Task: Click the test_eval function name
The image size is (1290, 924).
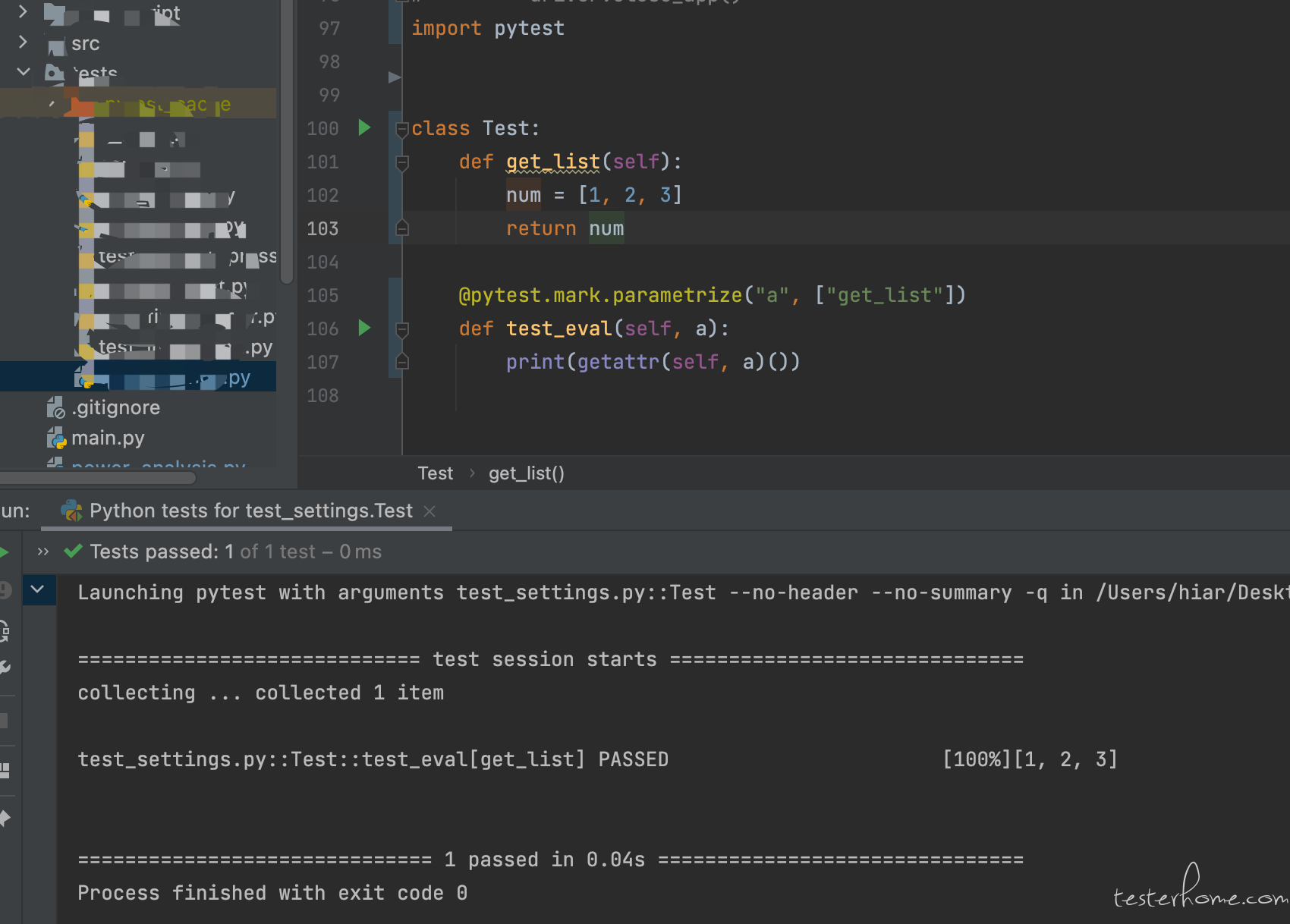Action: click(558, 328)
